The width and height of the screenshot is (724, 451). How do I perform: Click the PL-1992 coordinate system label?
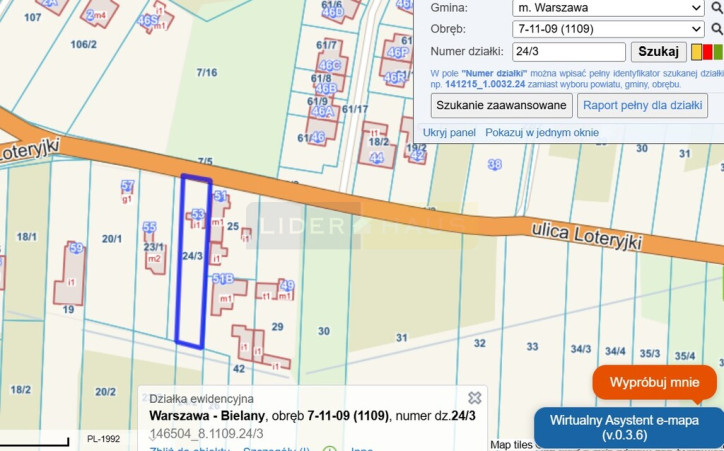click(103, 439)
